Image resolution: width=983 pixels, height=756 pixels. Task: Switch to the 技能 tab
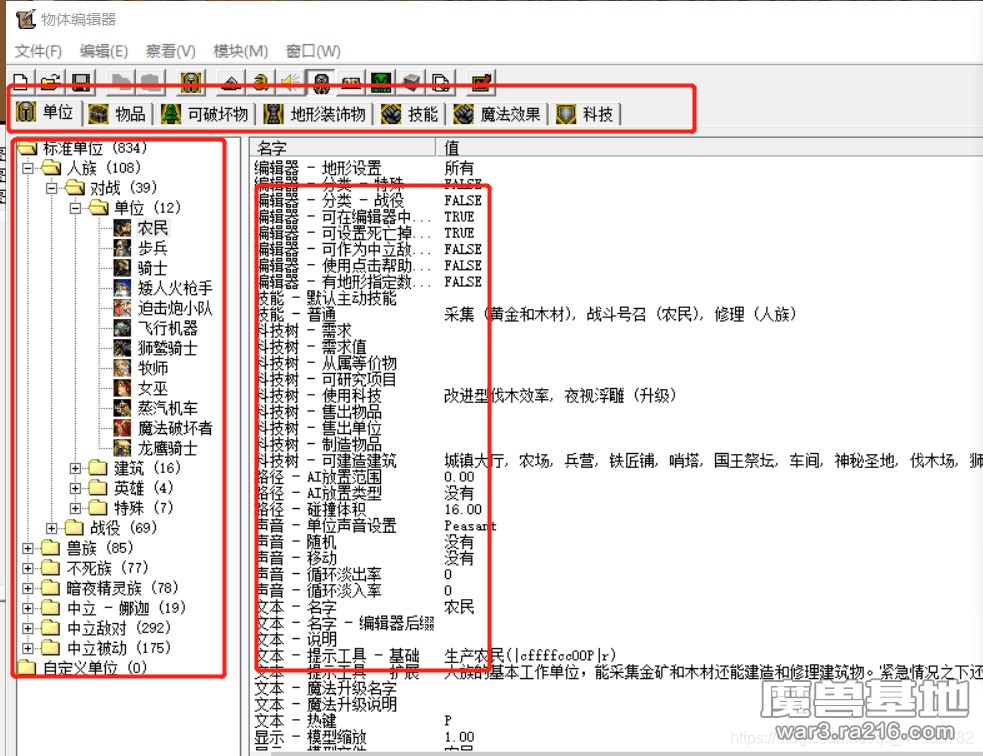pyautogui.click(x=410, y=114)
